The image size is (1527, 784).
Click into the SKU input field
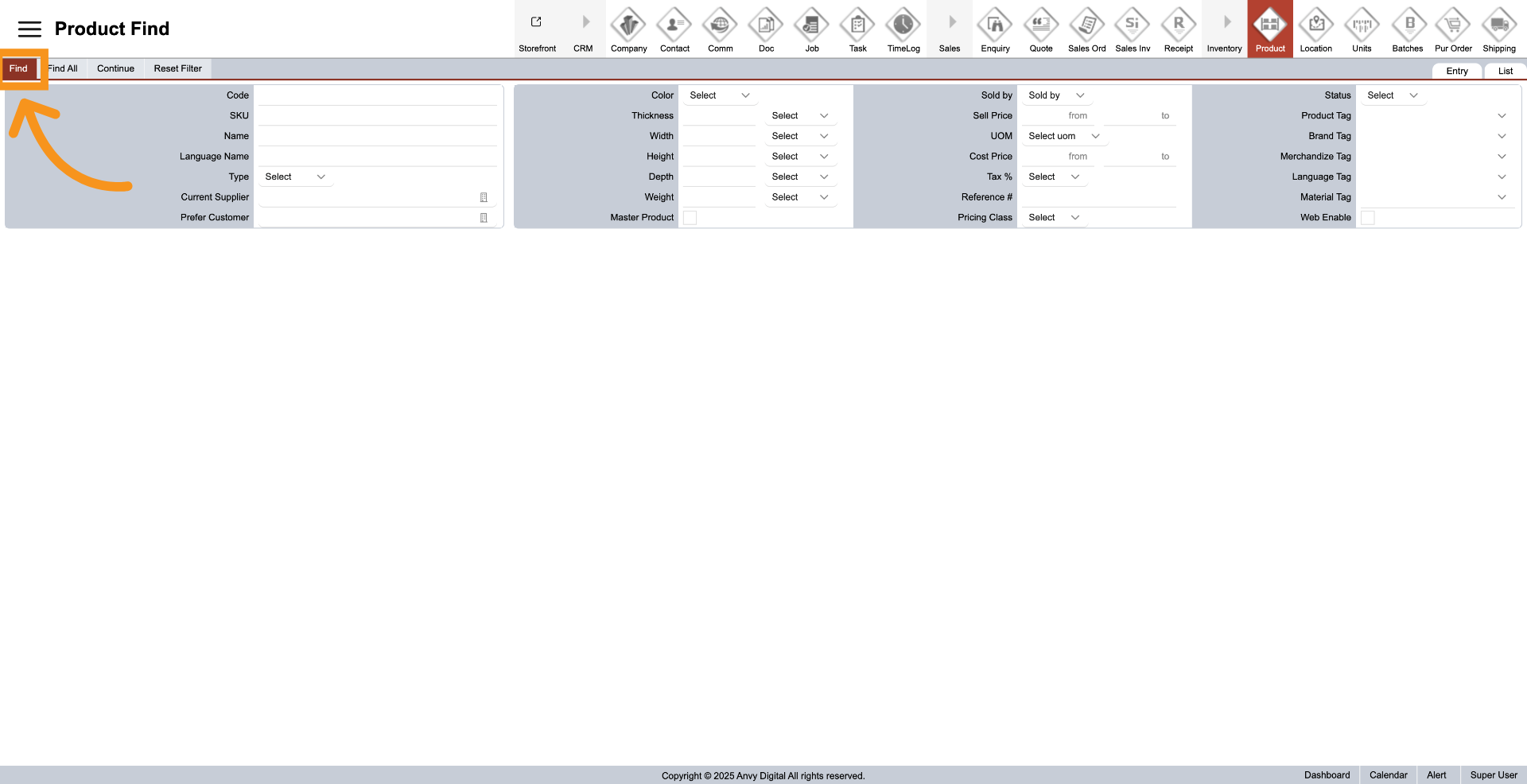378,116
